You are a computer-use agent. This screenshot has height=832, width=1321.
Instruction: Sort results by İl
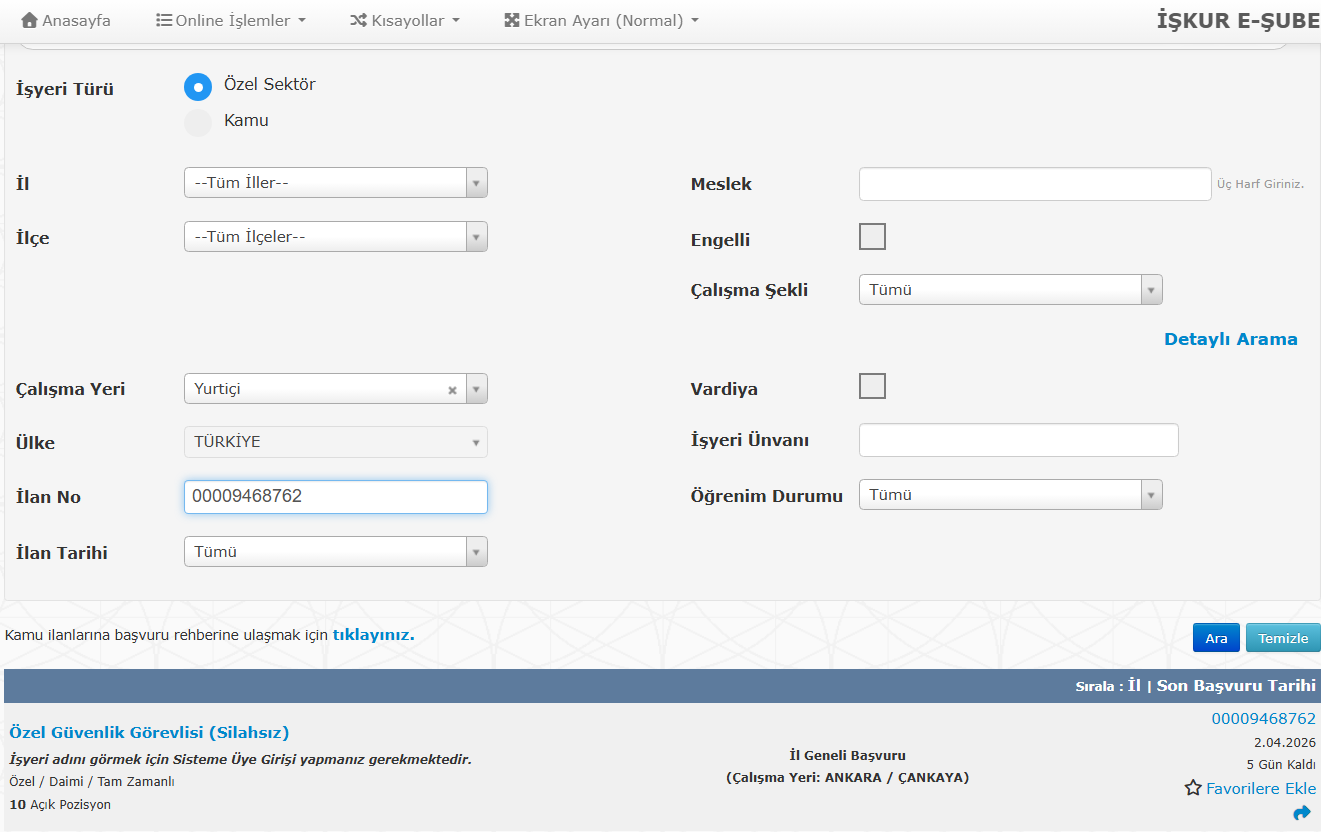coord(1134,686)
